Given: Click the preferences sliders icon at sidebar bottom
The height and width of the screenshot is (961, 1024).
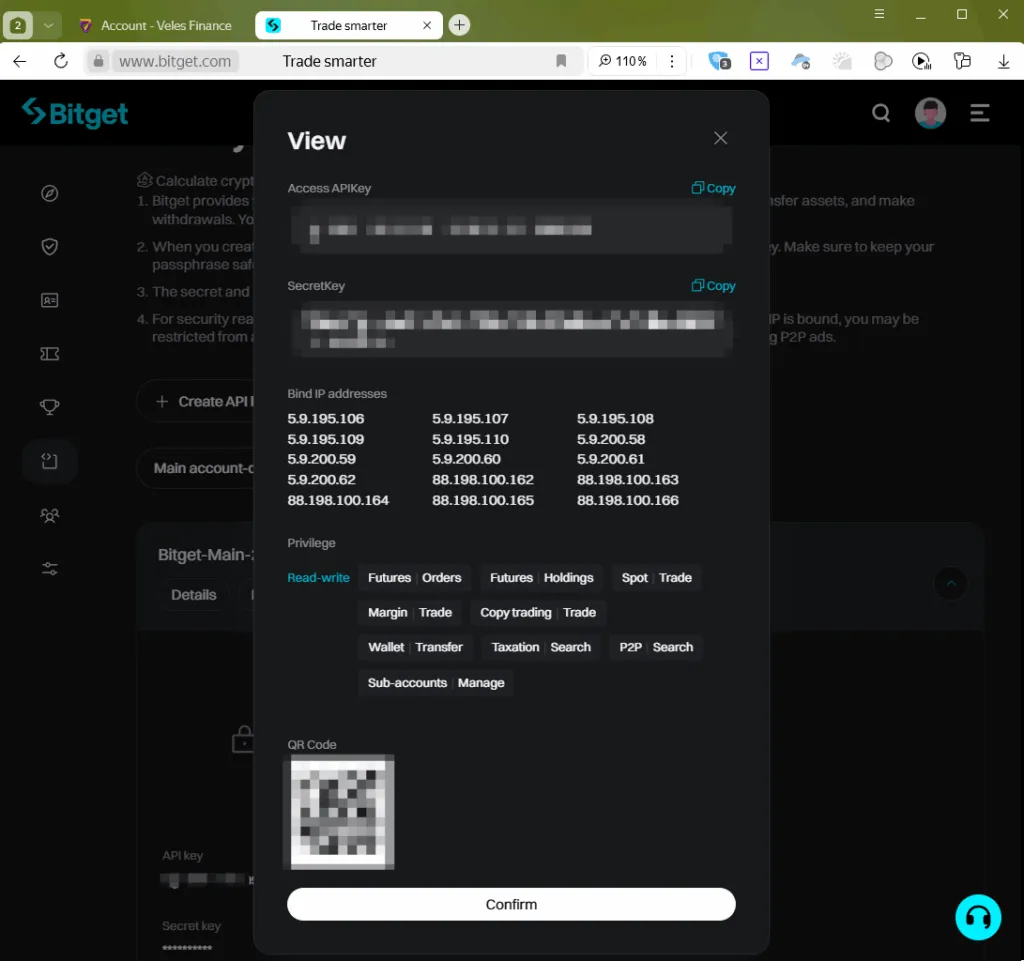Looking at the screenshot, I should click(x=49, y=568).
